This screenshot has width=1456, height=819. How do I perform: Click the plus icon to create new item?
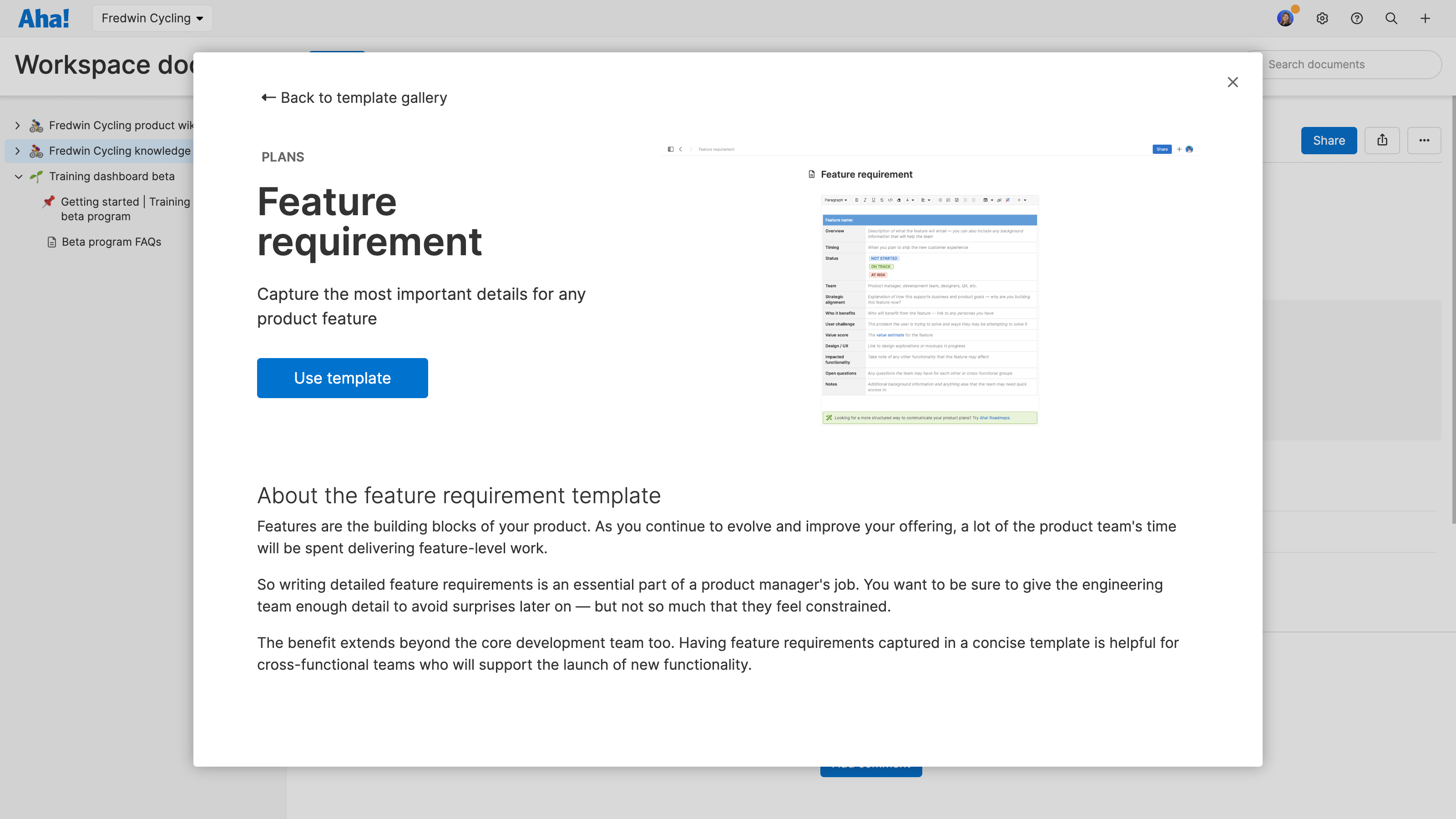point(1425,18)
